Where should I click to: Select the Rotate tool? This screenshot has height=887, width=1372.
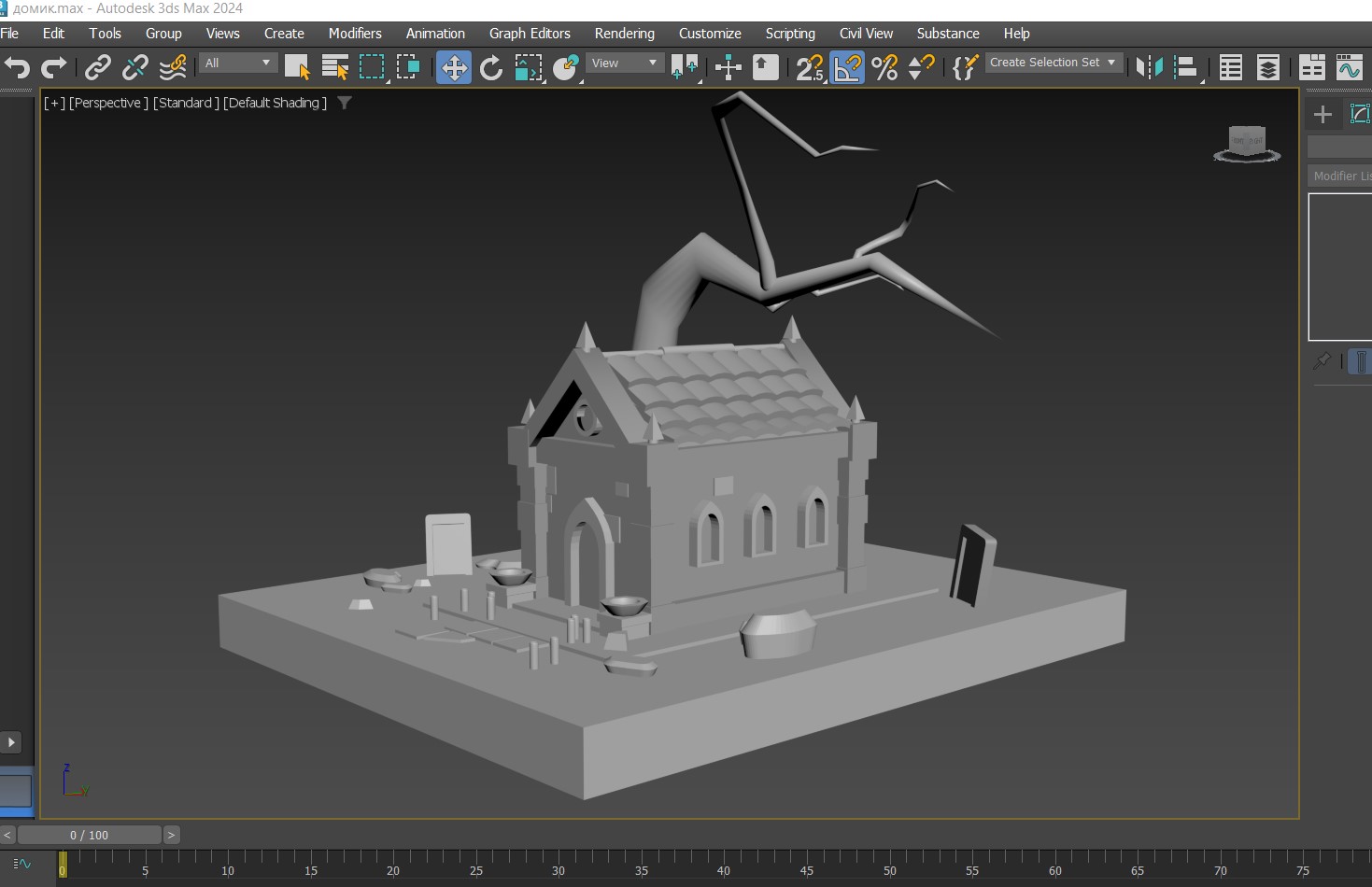pos(491,67)
